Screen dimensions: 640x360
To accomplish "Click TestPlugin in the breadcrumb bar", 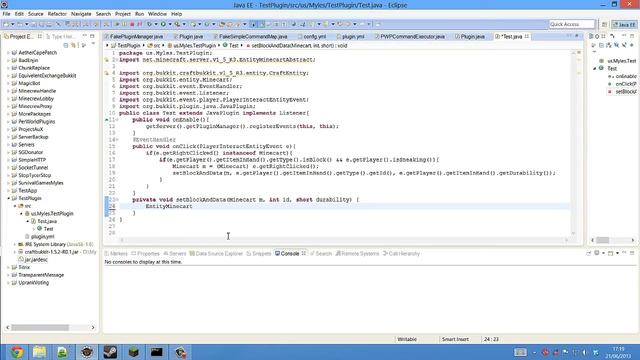I will point(129,46).
